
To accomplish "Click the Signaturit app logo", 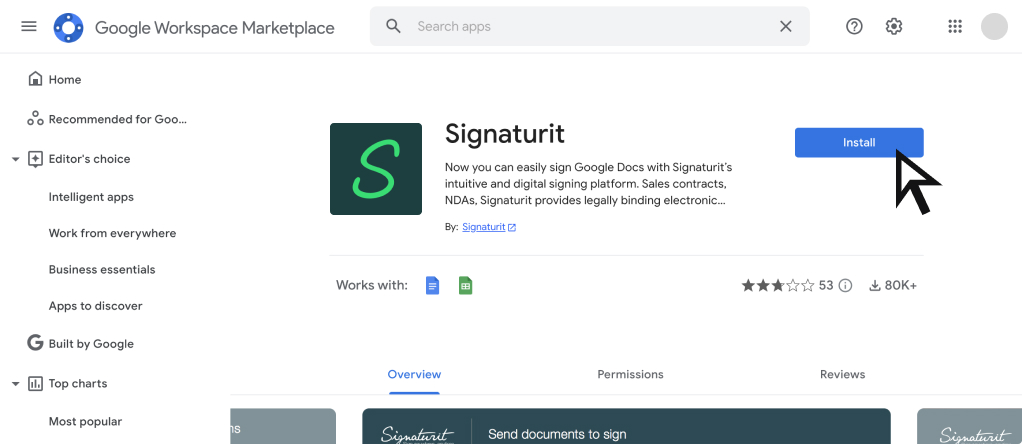I will click(375, 169).
